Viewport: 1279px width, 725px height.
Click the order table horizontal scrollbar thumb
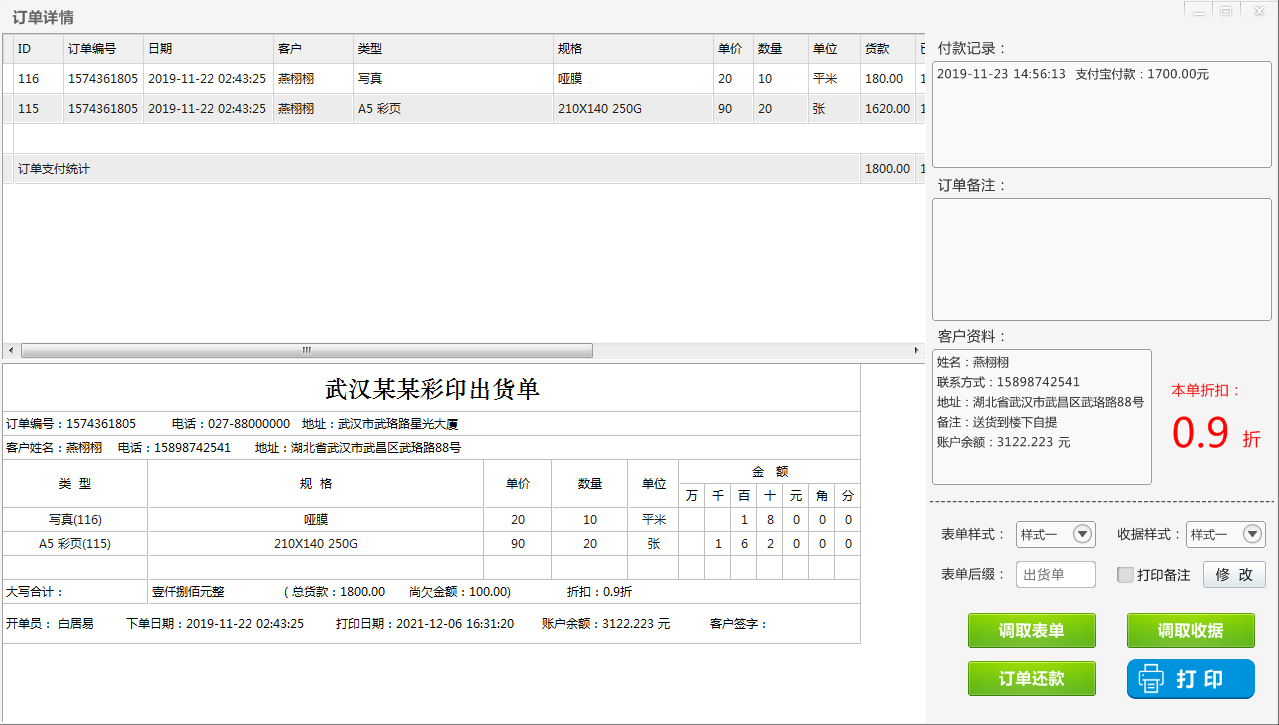point(306,351)
